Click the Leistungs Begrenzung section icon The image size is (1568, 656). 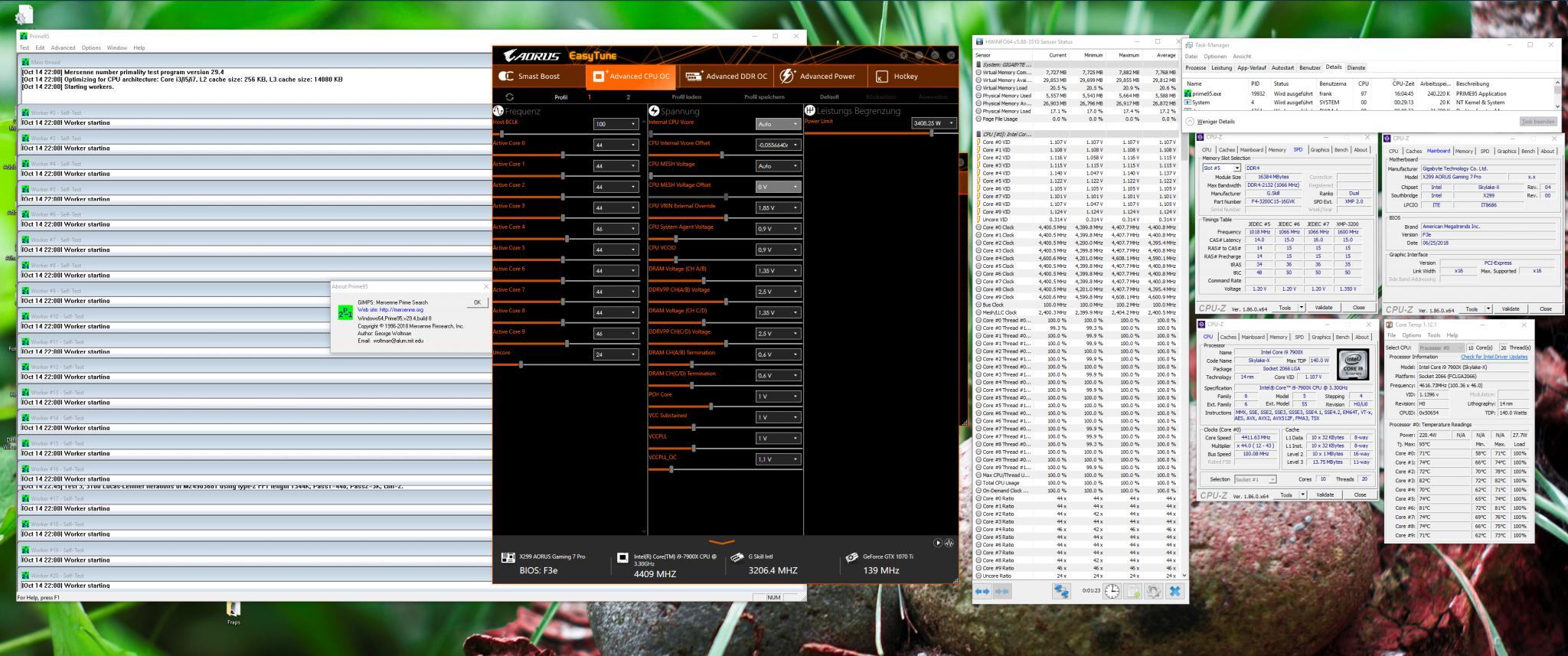[x=809, y=111]
